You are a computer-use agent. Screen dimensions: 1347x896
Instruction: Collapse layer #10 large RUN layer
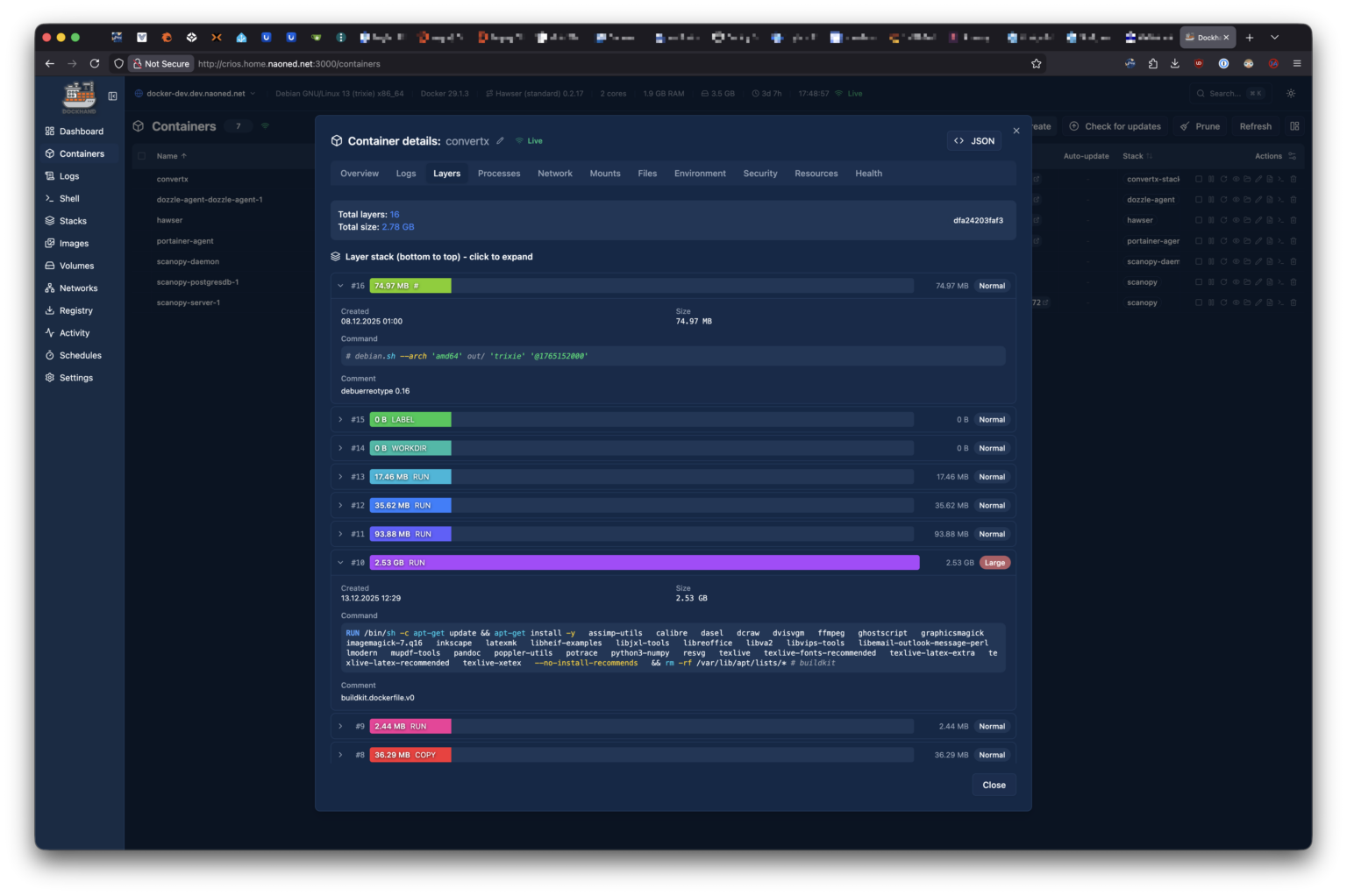[340, 563]
